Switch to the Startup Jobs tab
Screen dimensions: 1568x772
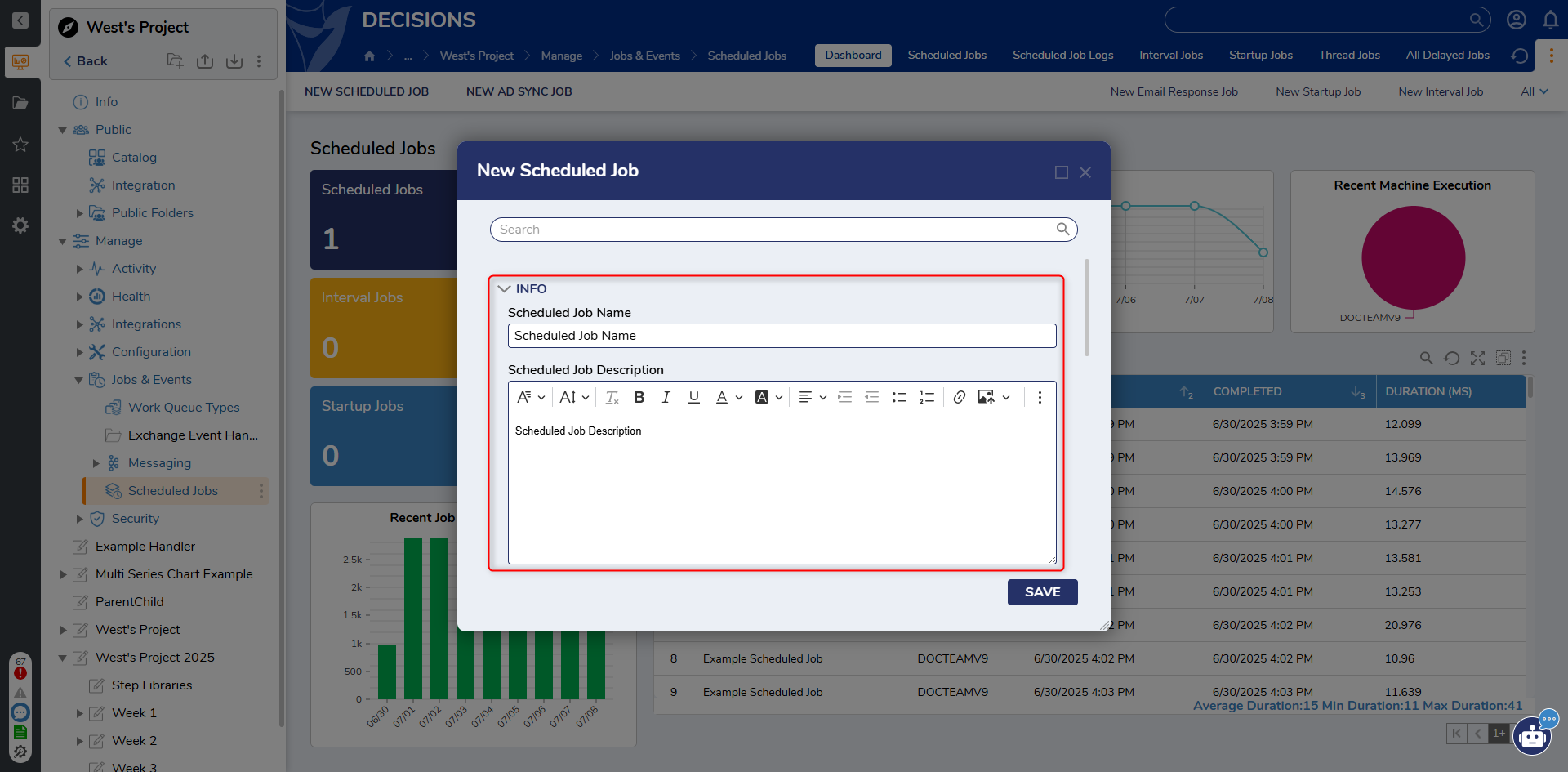pyautogui.click(x=1261, y=55)
